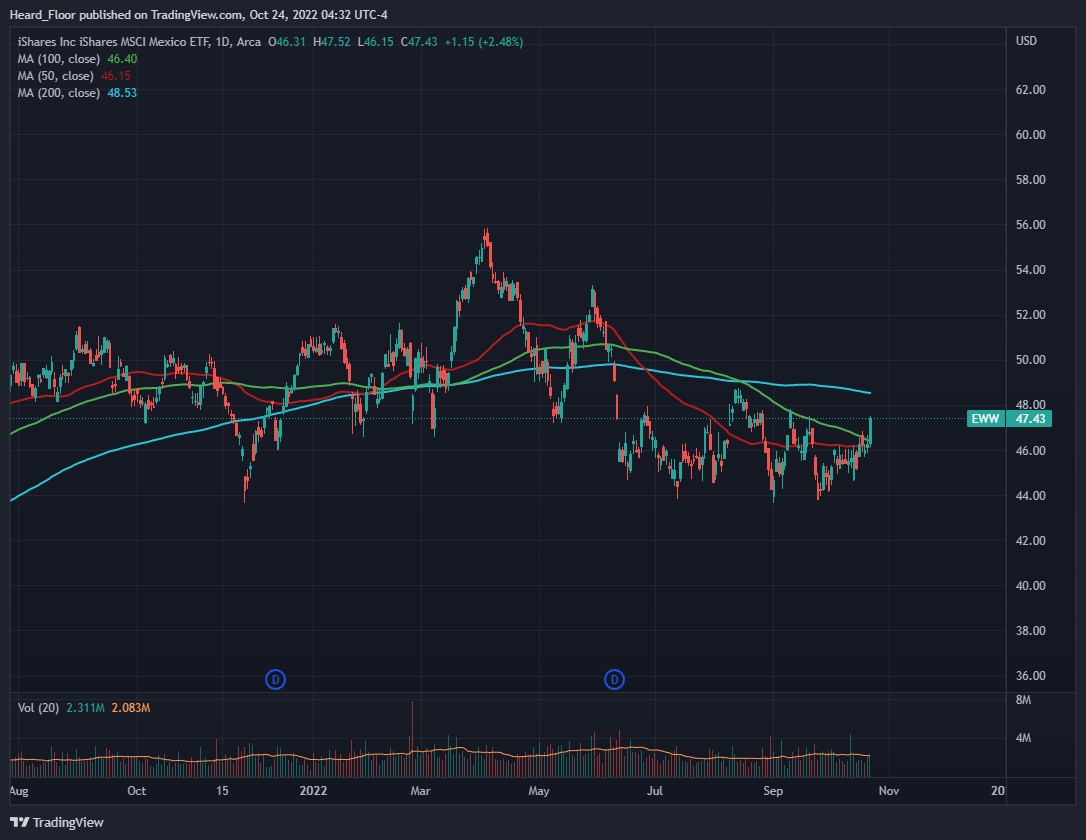
Task: Click the dividend marker near 2022
Action: click(x=276, y=679)
